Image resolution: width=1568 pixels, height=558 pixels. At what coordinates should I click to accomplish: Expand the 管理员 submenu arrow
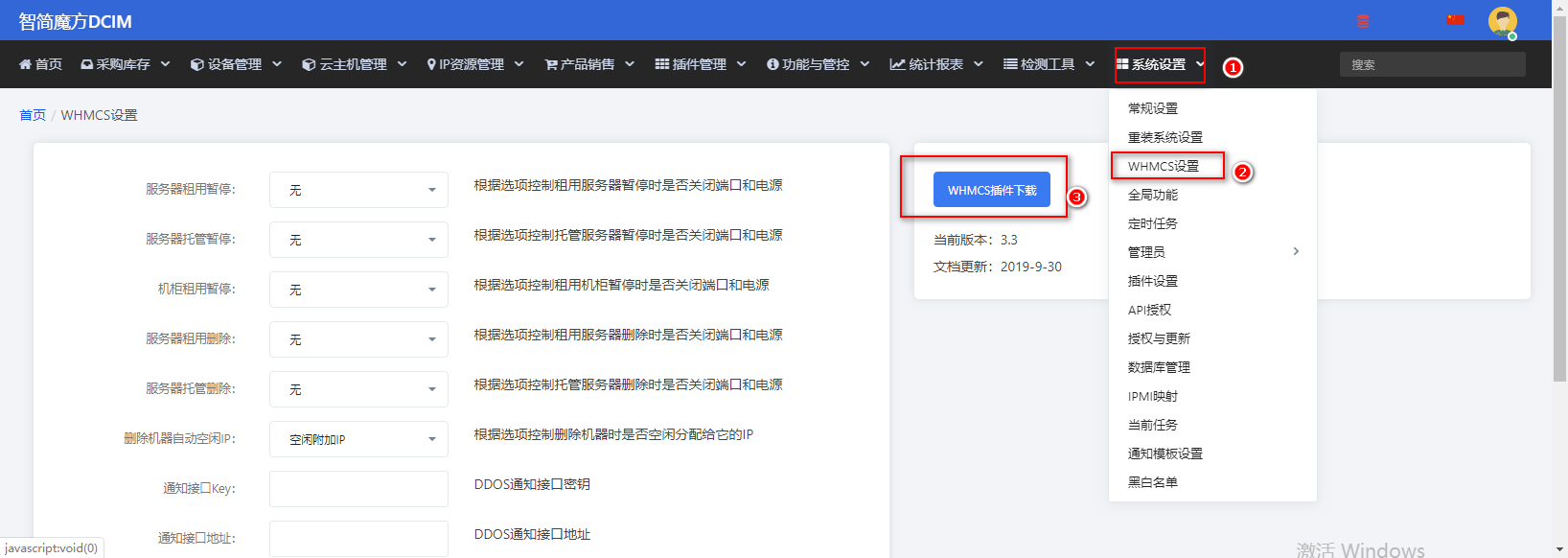tap(1296, 251)
